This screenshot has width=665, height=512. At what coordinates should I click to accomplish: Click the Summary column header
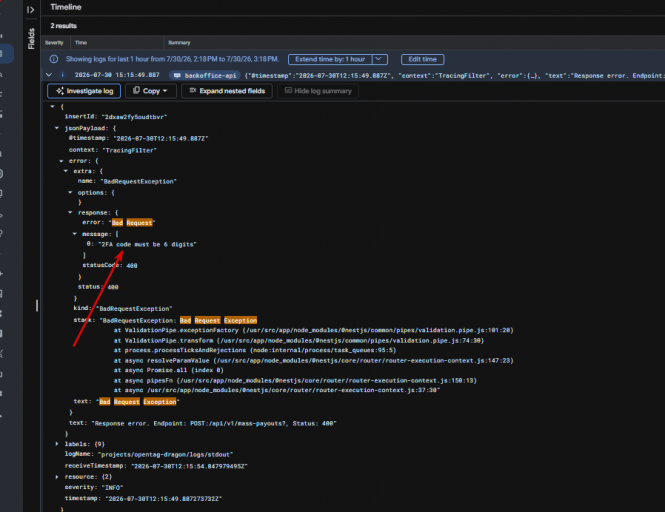tap(179, 42)
